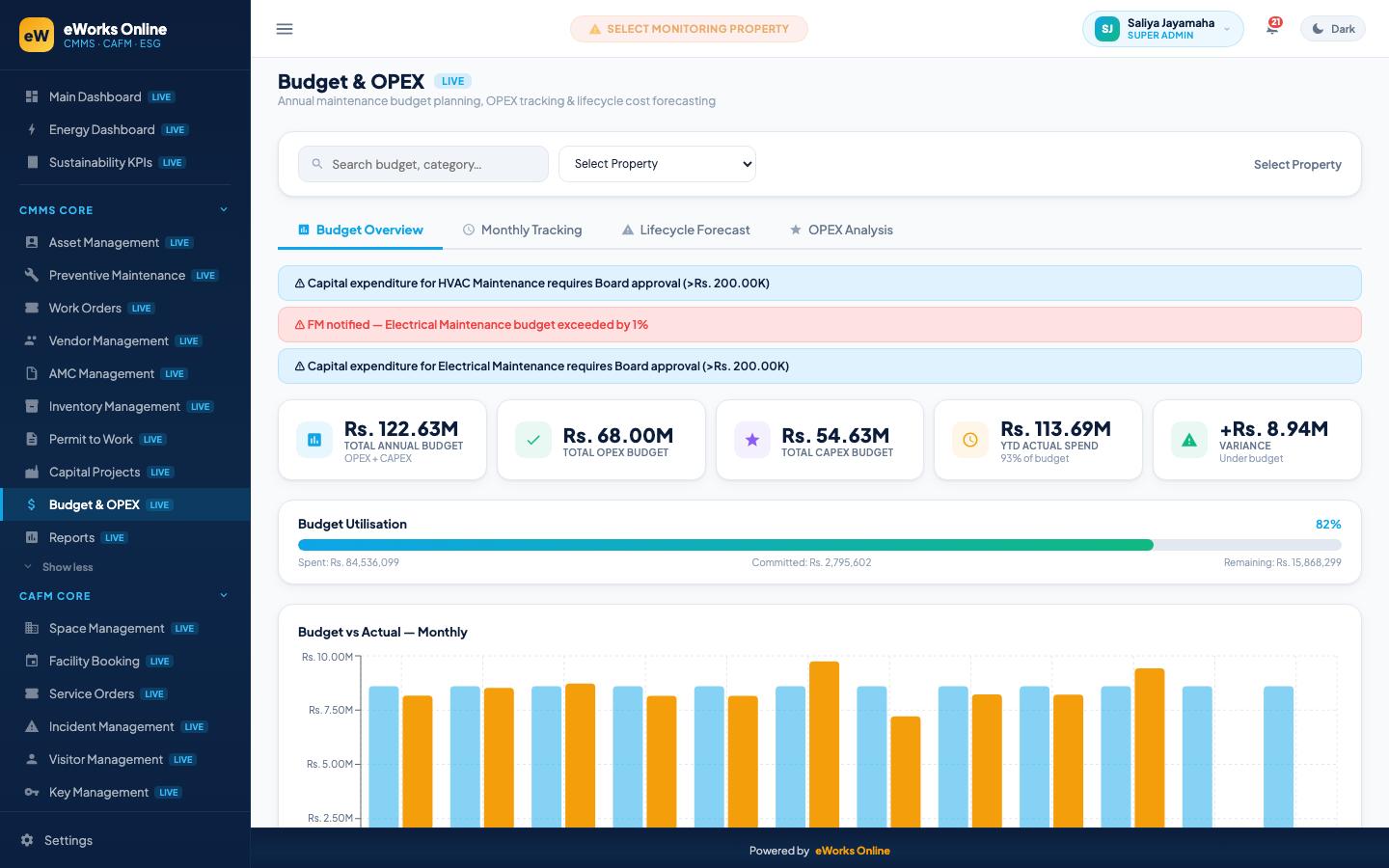Switch to Budget Overview tab

click(x=360, y=230)
